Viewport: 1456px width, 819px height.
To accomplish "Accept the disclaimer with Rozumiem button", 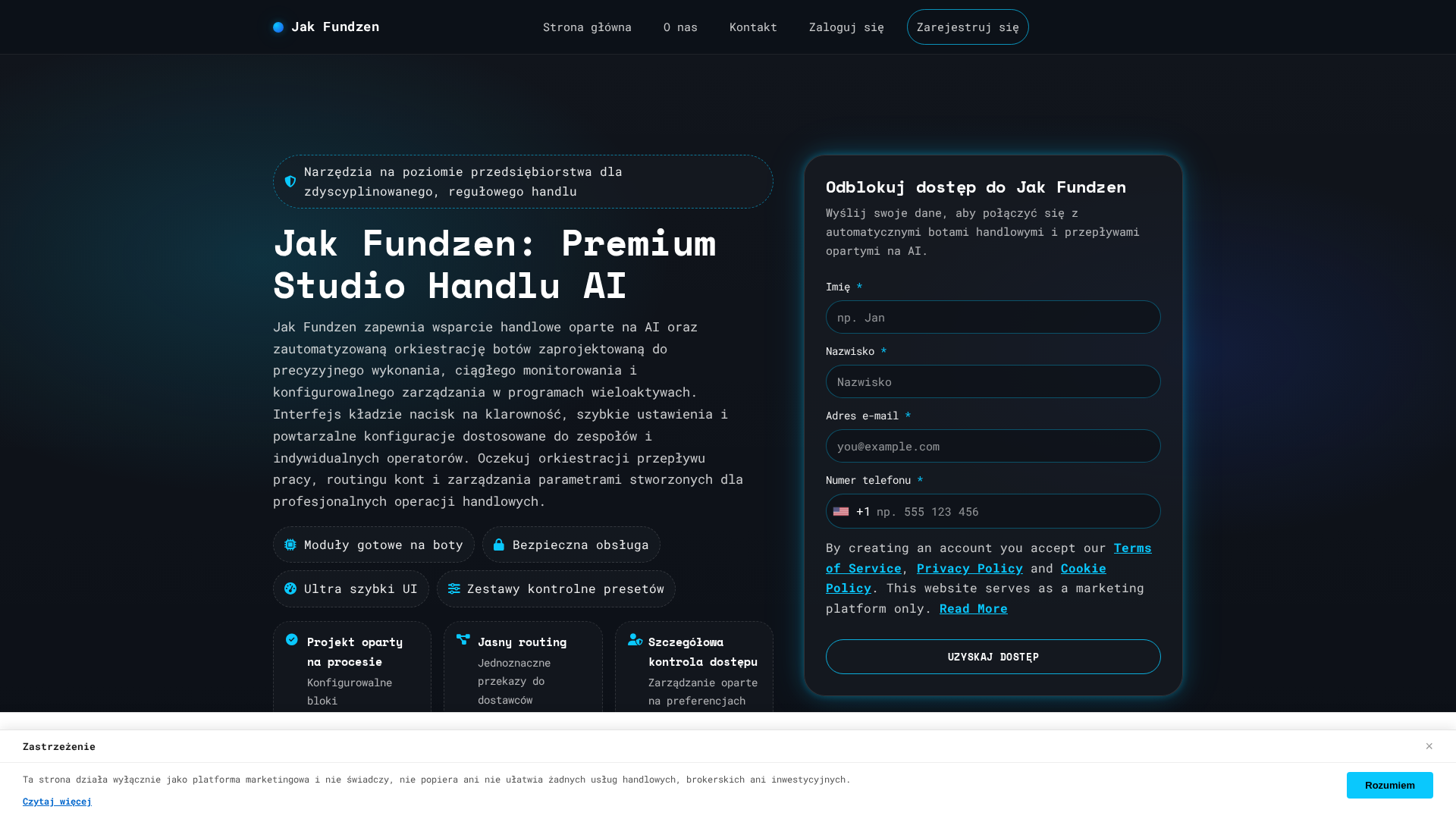I will point(1389,785).
